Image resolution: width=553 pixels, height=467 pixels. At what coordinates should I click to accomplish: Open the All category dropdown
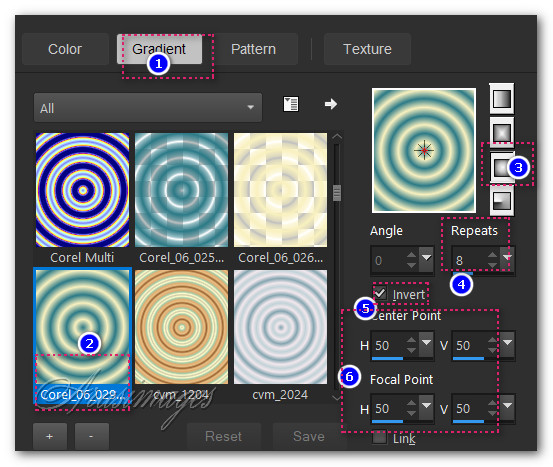[x=148, y=108]
